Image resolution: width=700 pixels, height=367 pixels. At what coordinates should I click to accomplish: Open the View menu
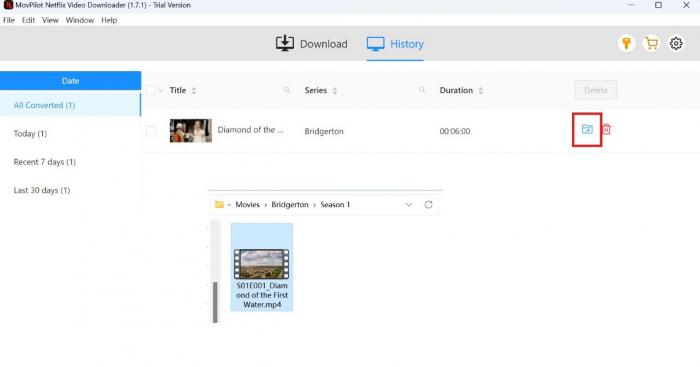pos(50,20)
